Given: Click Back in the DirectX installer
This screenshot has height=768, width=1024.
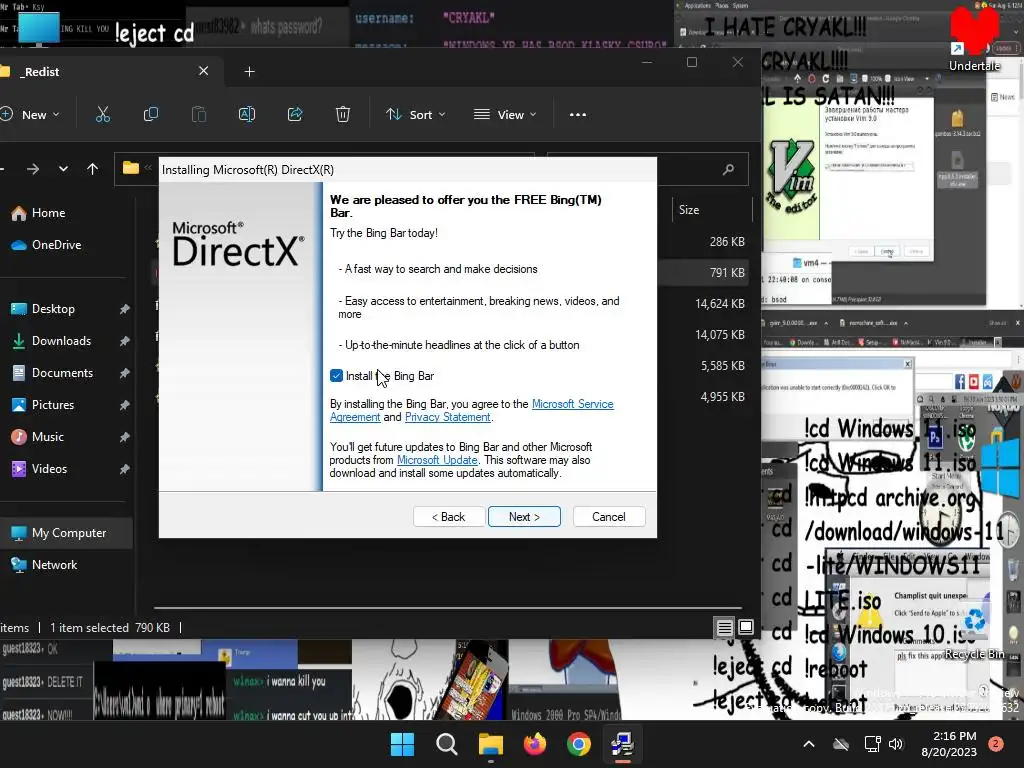Looking at the screenshot, I should [449, 517].
